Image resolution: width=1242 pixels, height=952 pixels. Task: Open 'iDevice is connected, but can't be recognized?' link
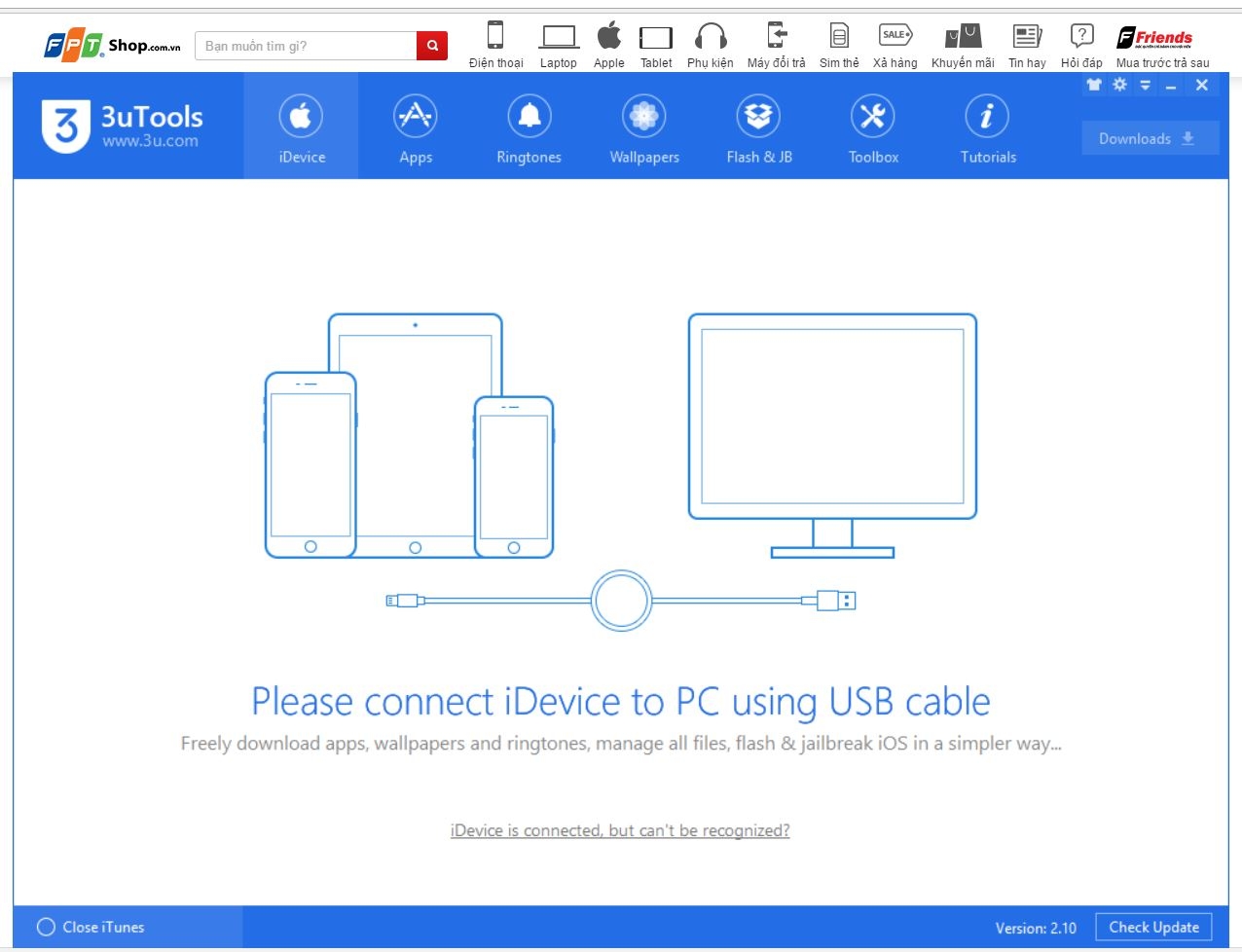[620, 830]
